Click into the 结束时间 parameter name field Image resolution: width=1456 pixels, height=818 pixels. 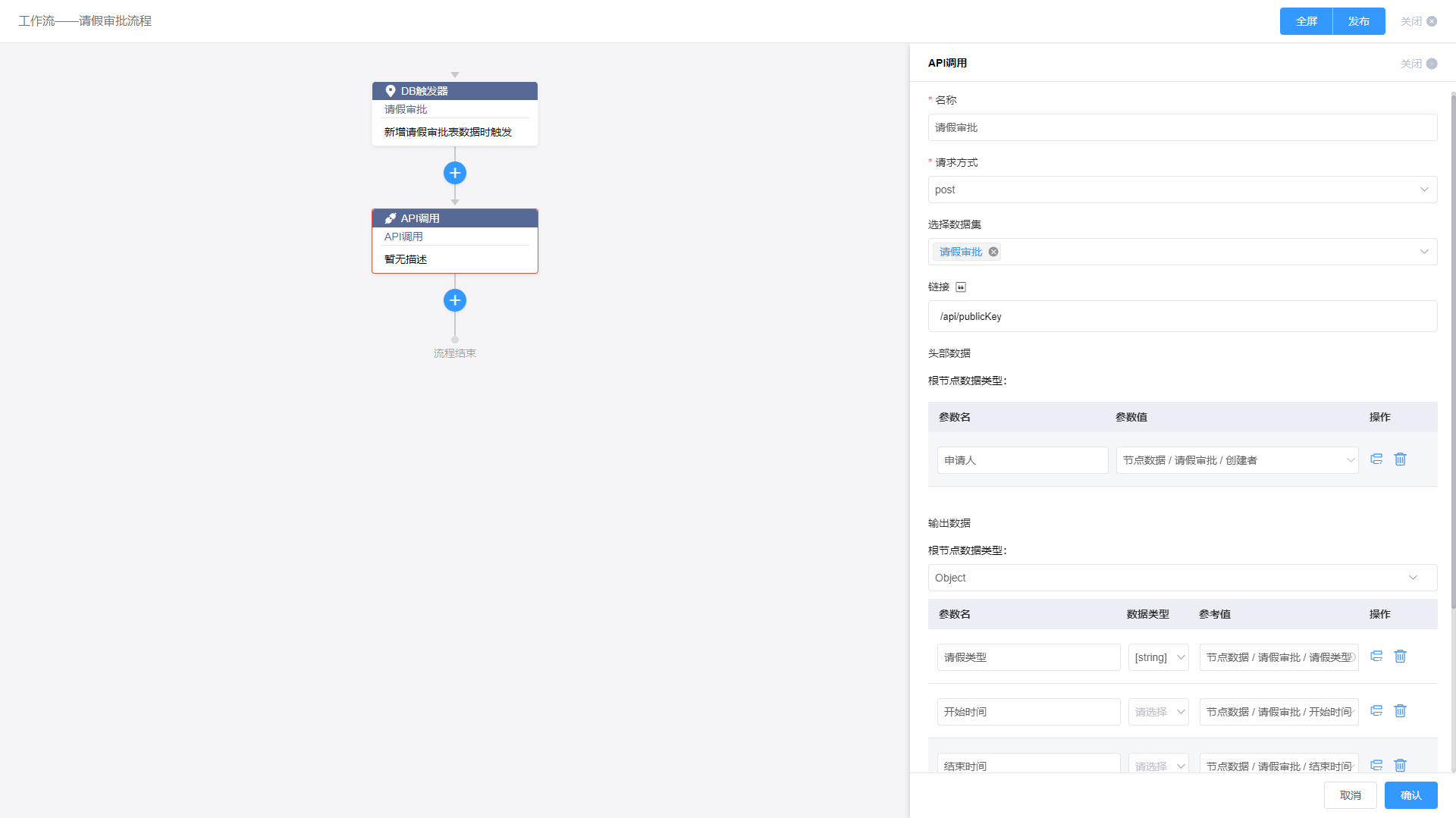pyautogui.click(x=1029, y=764)
